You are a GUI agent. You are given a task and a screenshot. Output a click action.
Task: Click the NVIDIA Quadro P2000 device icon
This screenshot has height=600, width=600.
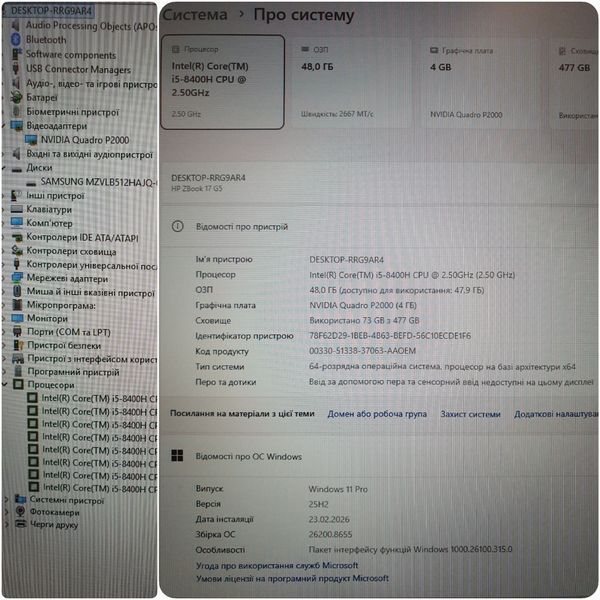click(31, 140)
